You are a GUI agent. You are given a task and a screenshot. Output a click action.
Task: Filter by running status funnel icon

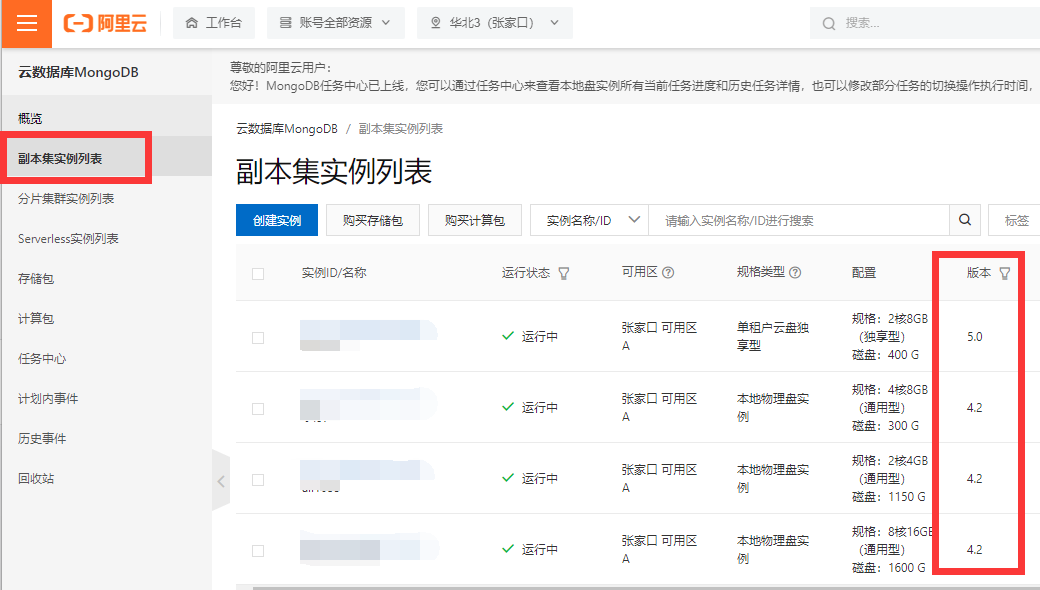[x=564, y=273]
